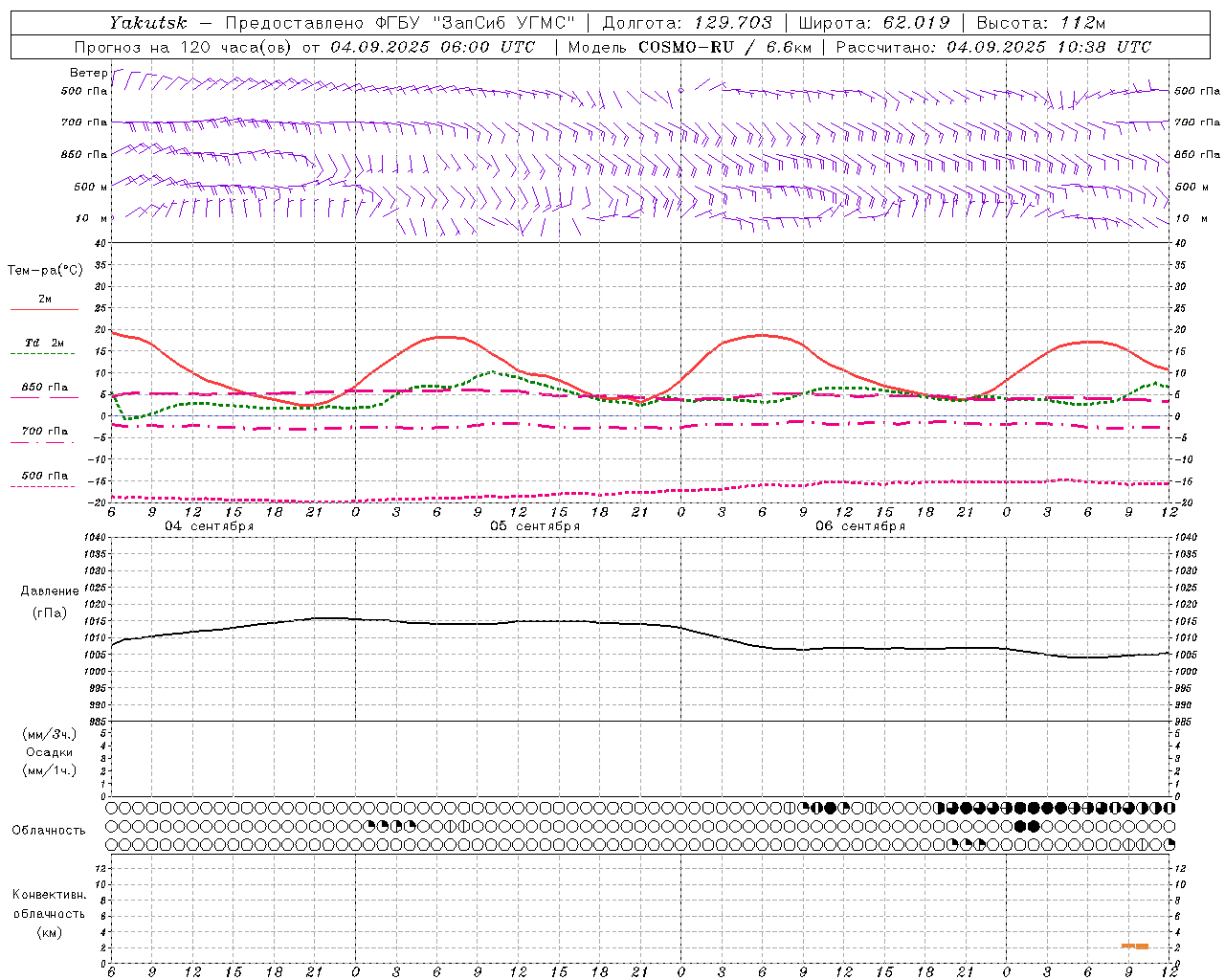Click the 'Давление' pressure panel label
Viewport: 1225px width, 980px height.
50,591
